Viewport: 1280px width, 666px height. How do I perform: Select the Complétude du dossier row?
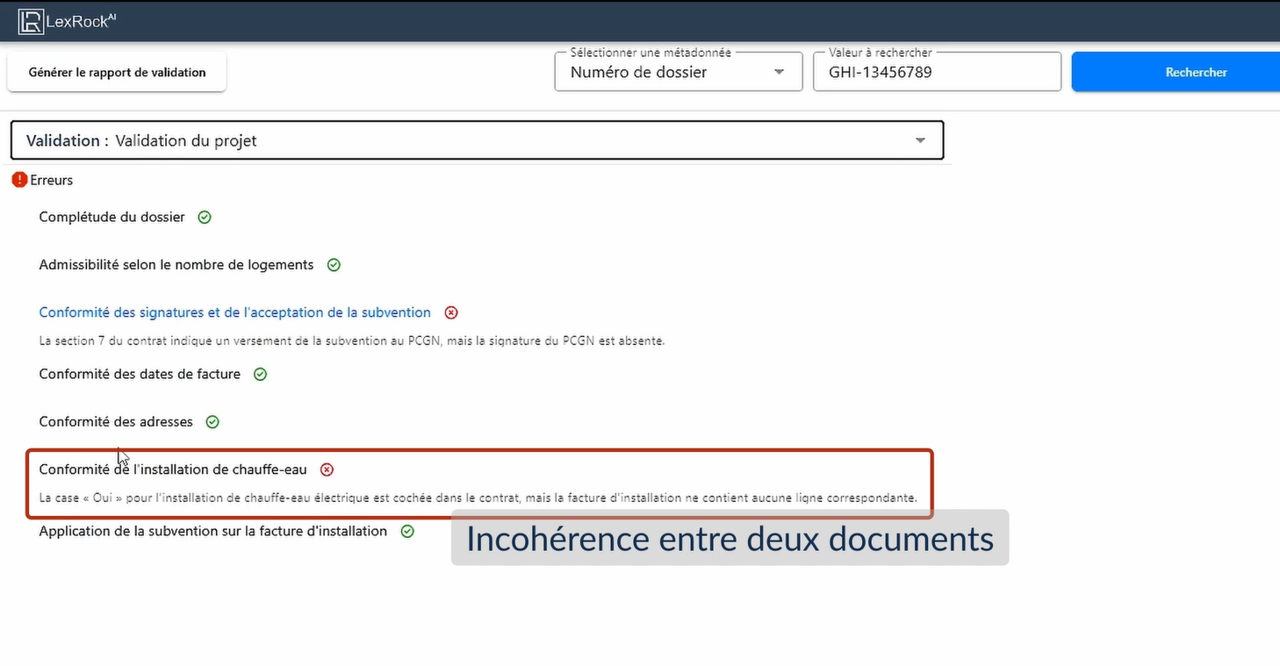pyautogui.click(x=112, y=217)
